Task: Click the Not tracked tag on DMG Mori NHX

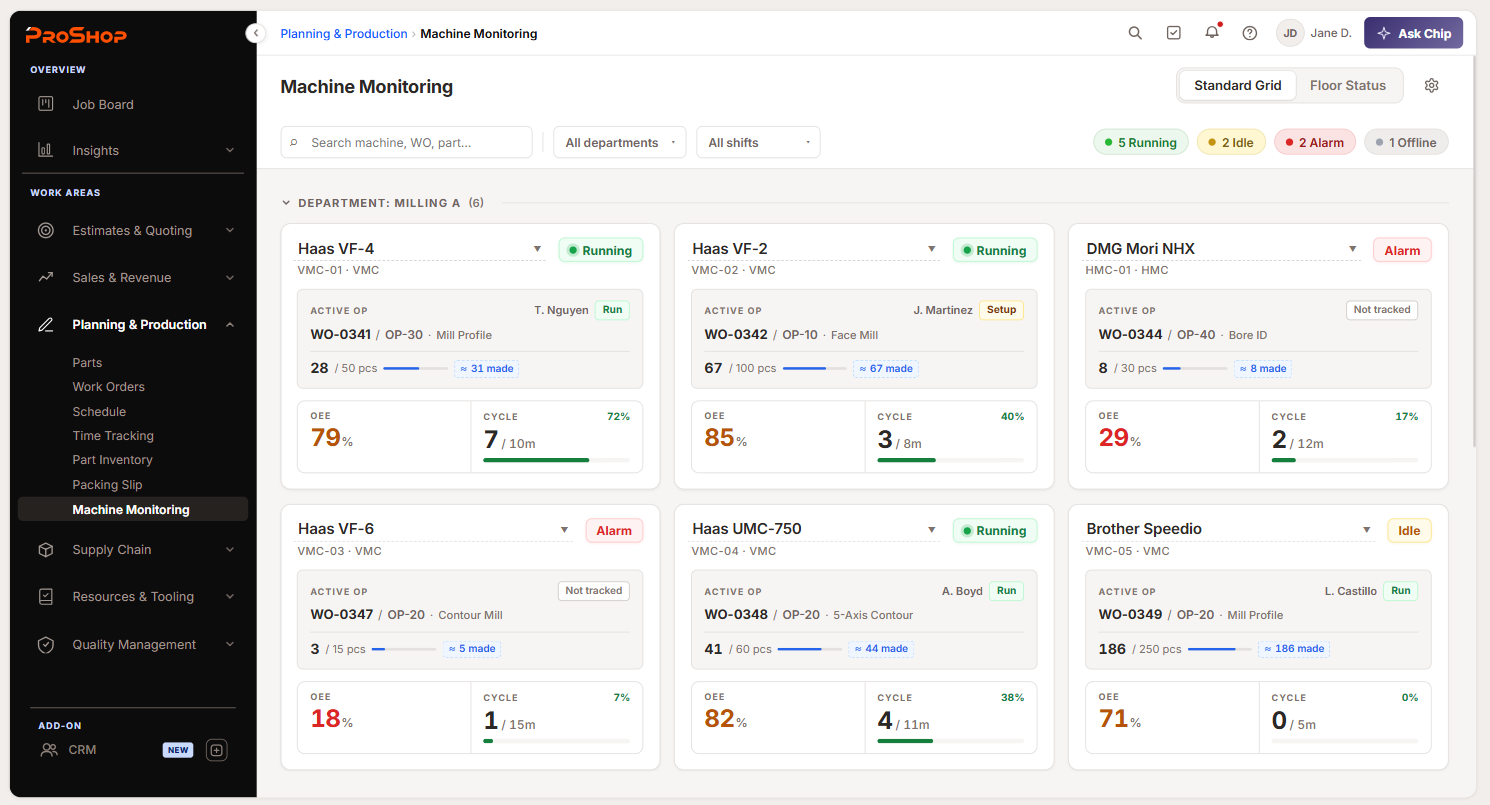Action: (x=1382, y=310)
